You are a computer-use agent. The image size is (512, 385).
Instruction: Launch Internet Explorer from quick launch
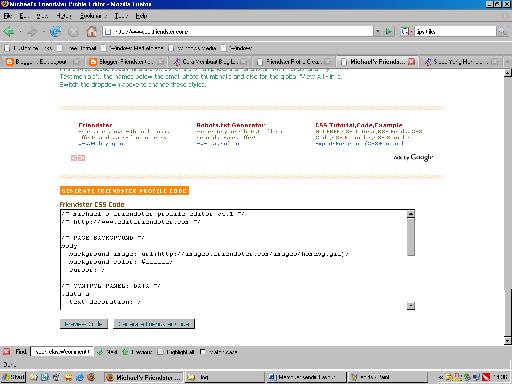click(x=79, y=377)
